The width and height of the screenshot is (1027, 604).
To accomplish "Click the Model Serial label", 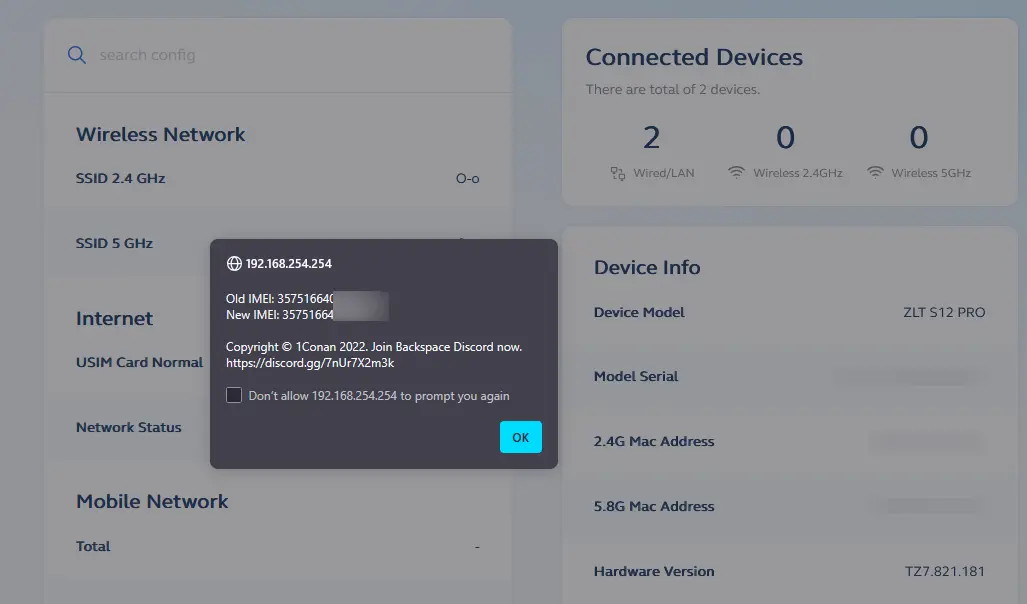I will [x=636, y=376].
